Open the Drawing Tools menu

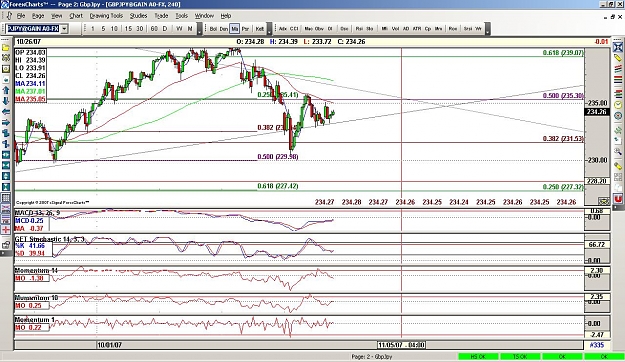tap(106, 16)
